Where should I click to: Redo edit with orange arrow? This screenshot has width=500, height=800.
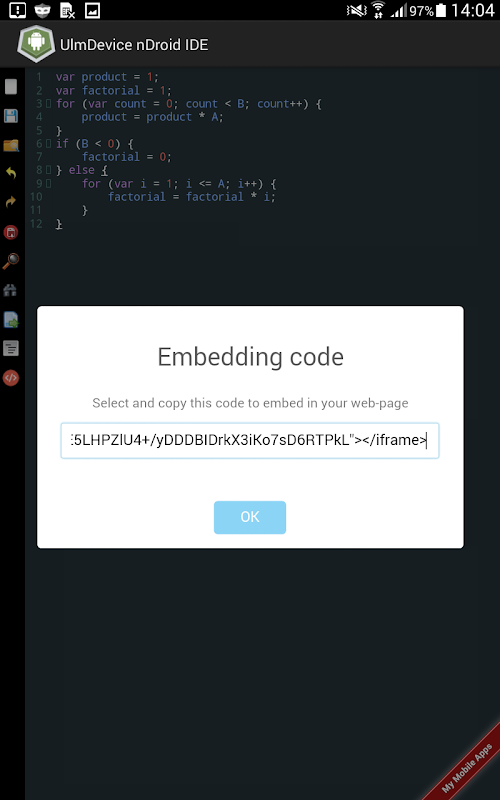(11, 203)
